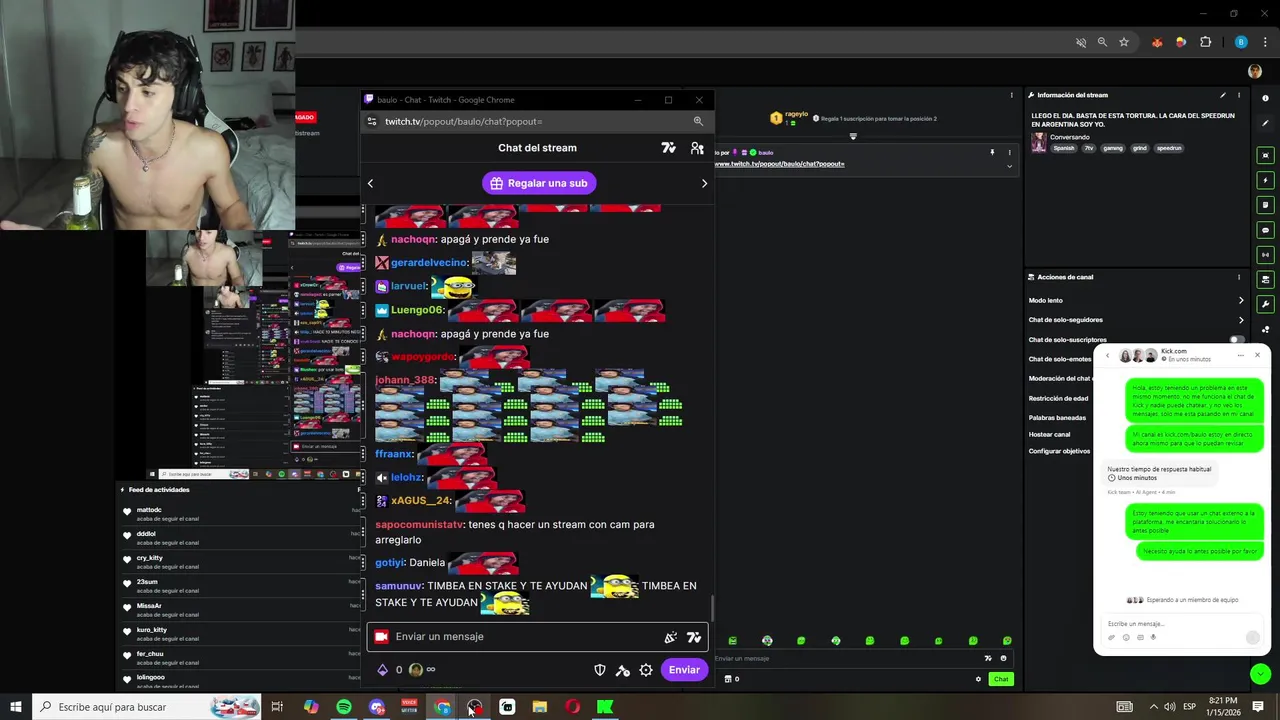This screenshot has height=720, width=1280.
Task: Open the Kick support widget three-dot menu
Action: pos(1240,355)
